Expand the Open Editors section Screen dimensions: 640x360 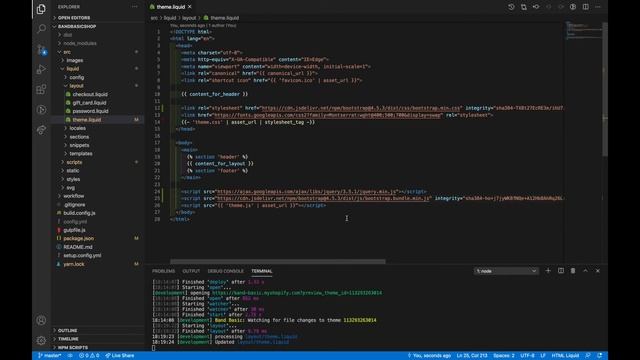coord(98,18)
